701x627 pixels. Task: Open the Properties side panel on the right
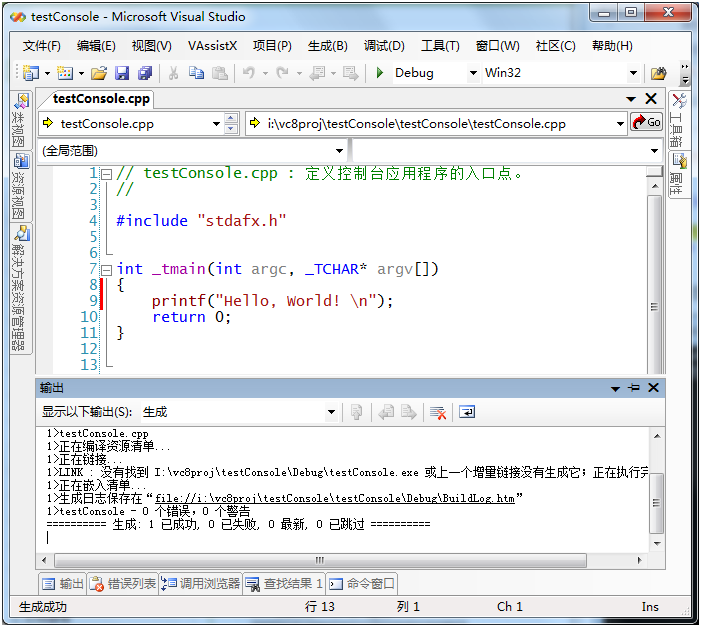tap(678, 175)
